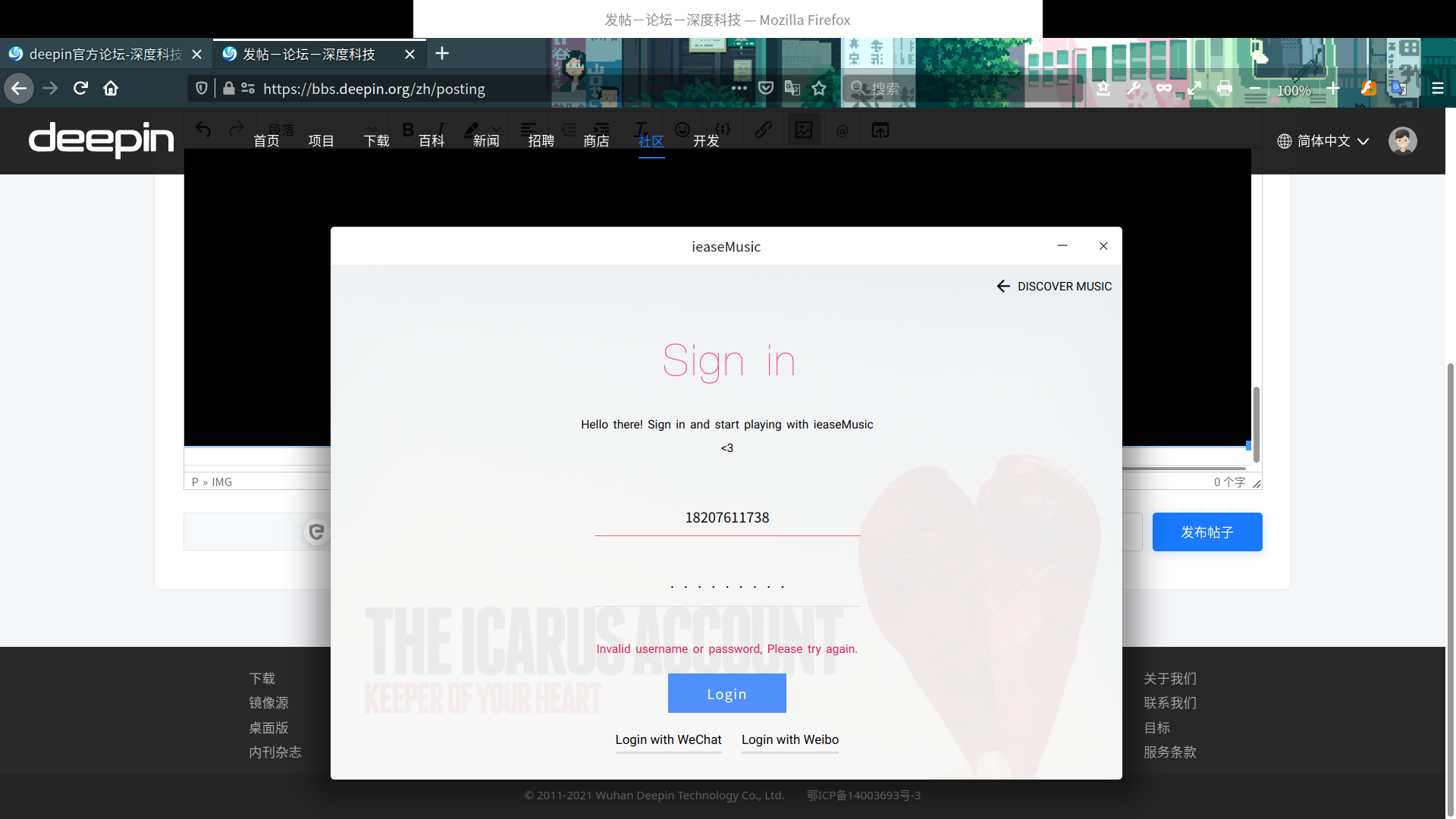
Task: Open the private browsing mask icon
Action: (x=1163, y=89)
